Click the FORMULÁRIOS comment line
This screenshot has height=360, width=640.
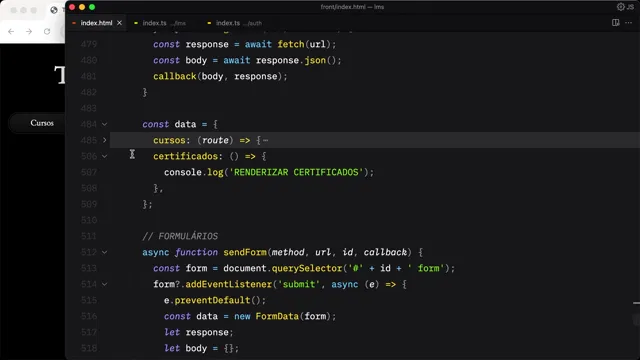pos(180,236)
